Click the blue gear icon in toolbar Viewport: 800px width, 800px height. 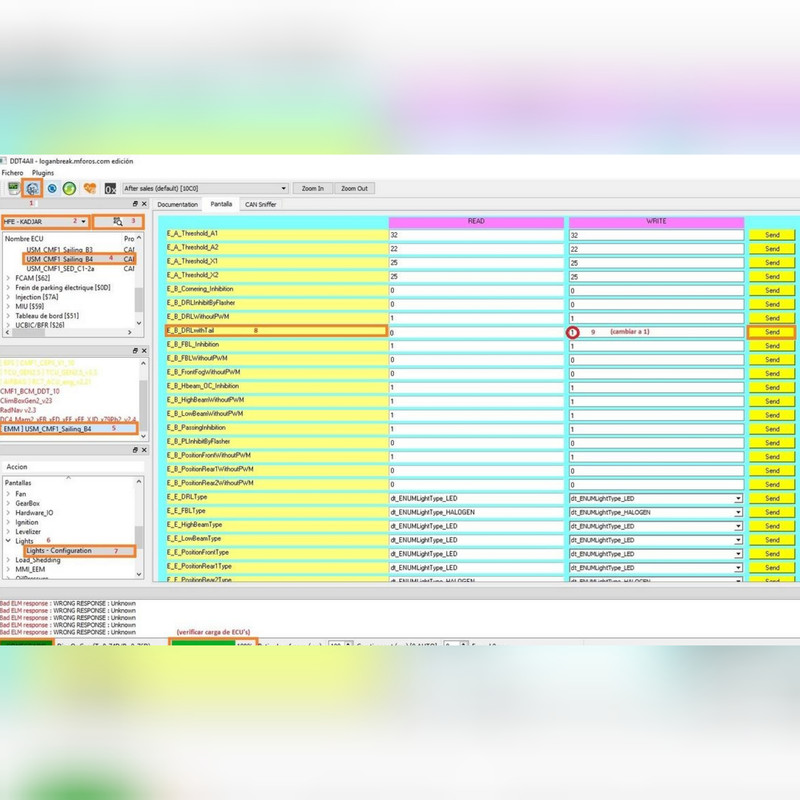tap(32, 188)
